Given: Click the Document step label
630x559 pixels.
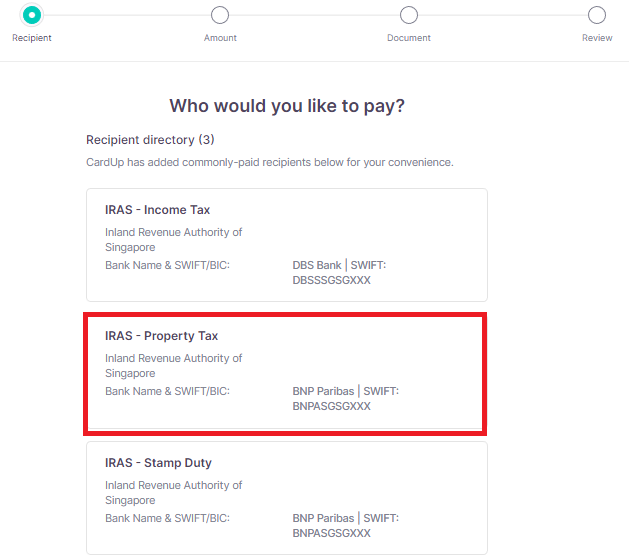Looking at the screenshot, I should (409, 38).
